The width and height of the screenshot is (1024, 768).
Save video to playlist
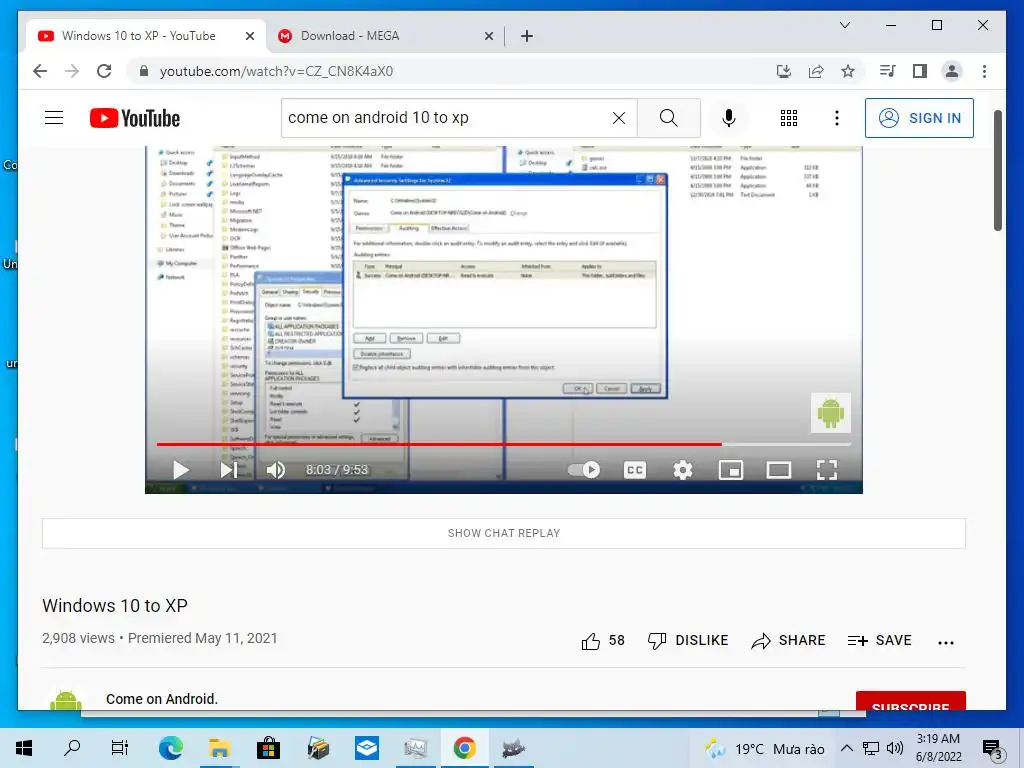(x=879, y=641)
